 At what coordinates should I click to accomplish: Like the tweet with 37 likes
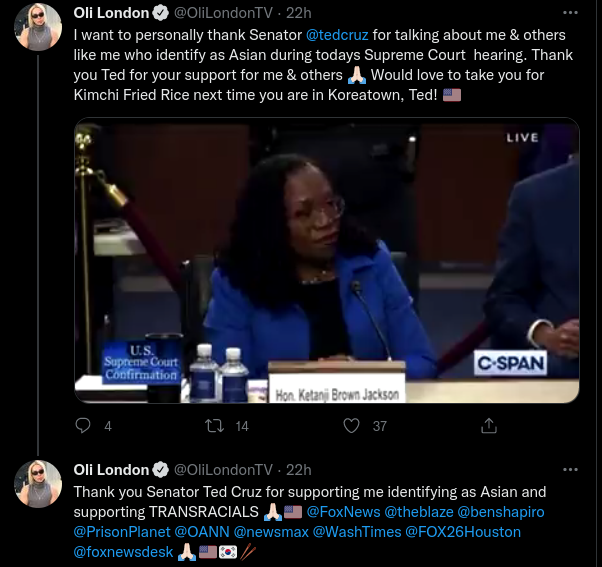pos(351,425)
